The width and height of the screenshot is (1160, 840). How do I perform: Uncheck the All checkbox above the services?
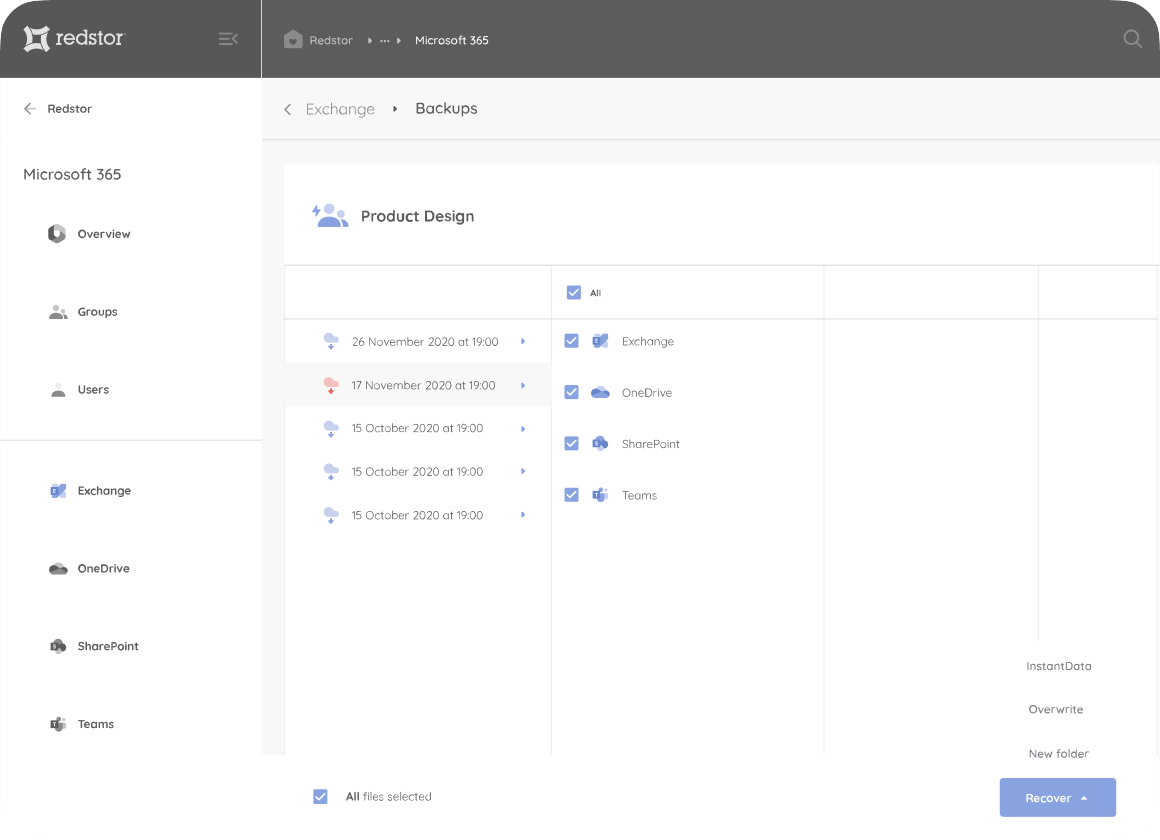[573, 292]
